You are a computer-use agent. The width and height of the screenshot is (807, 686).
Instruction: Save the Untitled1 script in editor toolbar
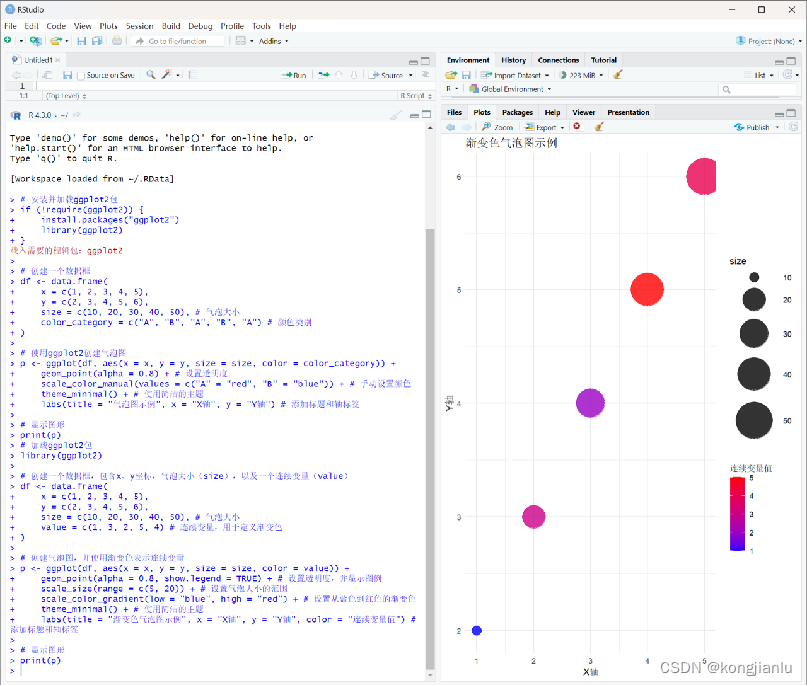coord(67,75)
